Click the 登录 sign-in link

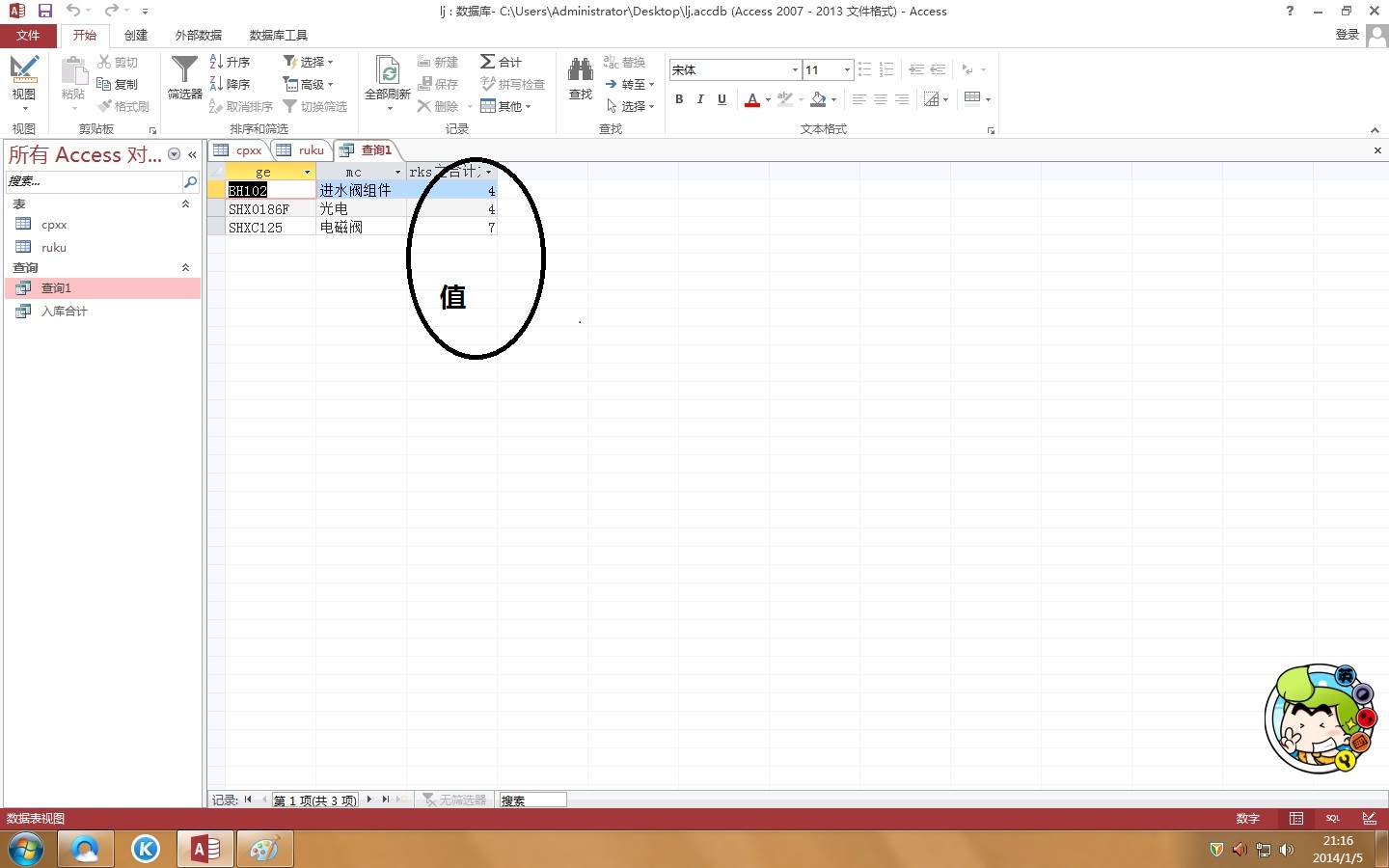pos(1347,35)
